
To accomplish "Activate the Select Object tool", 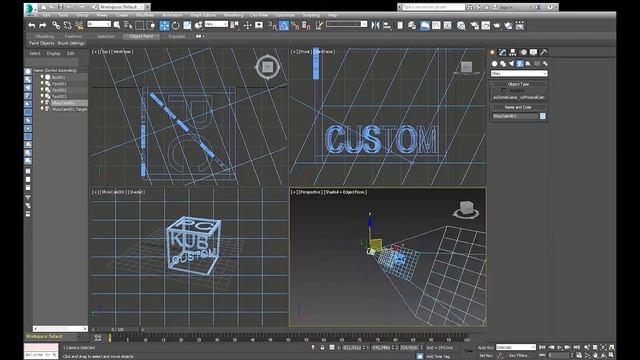I will click(117, 26).
